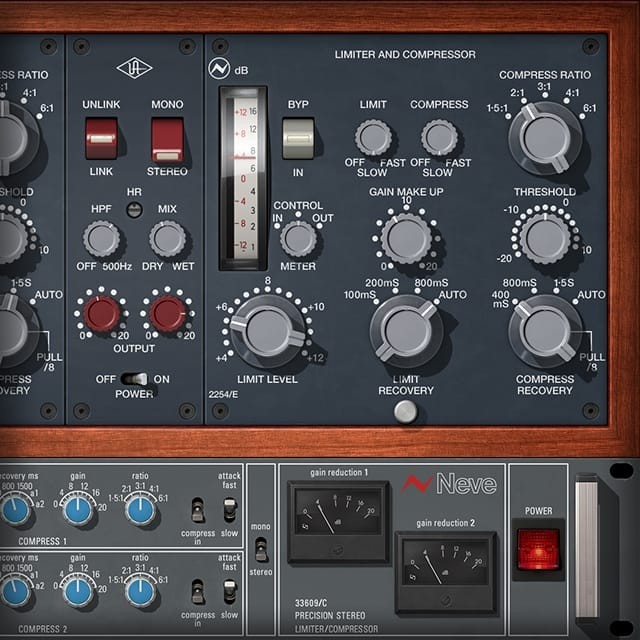640x640 pixels.
Task: Toggle the UNLINK/LINK red switch
Action: (101, 139)
